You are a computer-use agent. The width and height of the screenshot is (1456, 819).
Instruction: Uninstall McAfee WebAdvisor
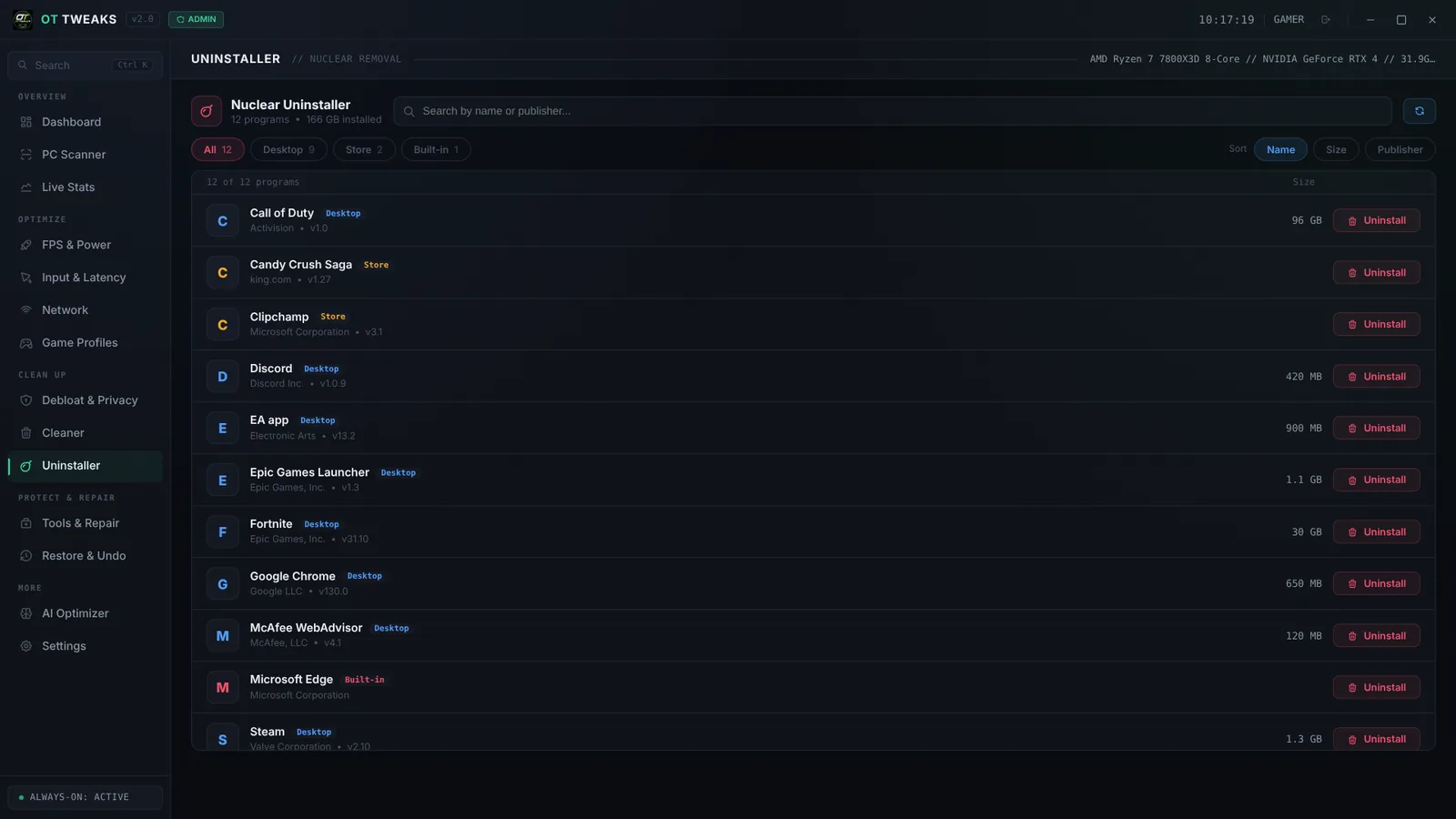[1376, 636]
